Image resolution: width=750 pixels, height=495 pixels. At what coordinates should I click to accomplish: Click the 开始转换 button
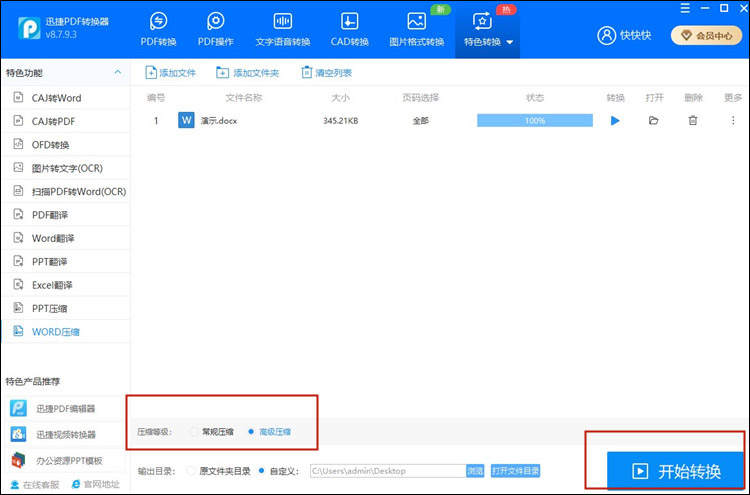[x=675, y=472]
